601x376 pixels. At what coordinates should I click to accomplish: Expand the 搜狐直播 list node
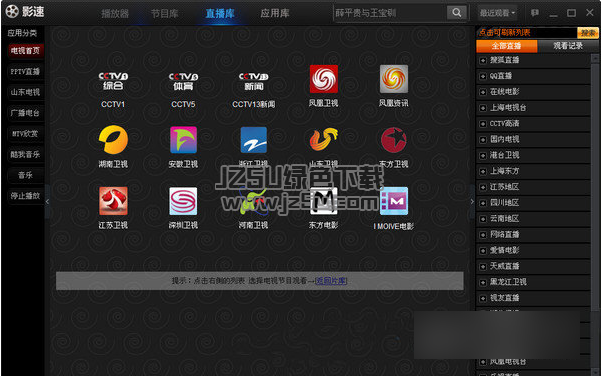click(483, 61)
